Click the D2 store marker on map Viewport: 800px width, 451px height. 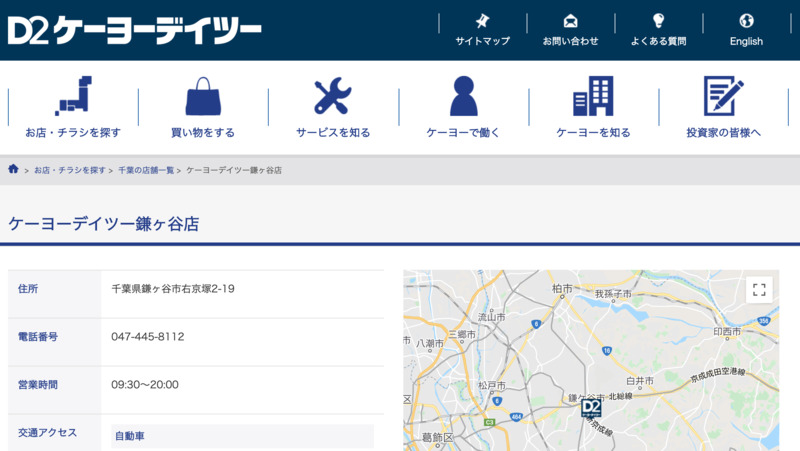(x=591, y=407)
